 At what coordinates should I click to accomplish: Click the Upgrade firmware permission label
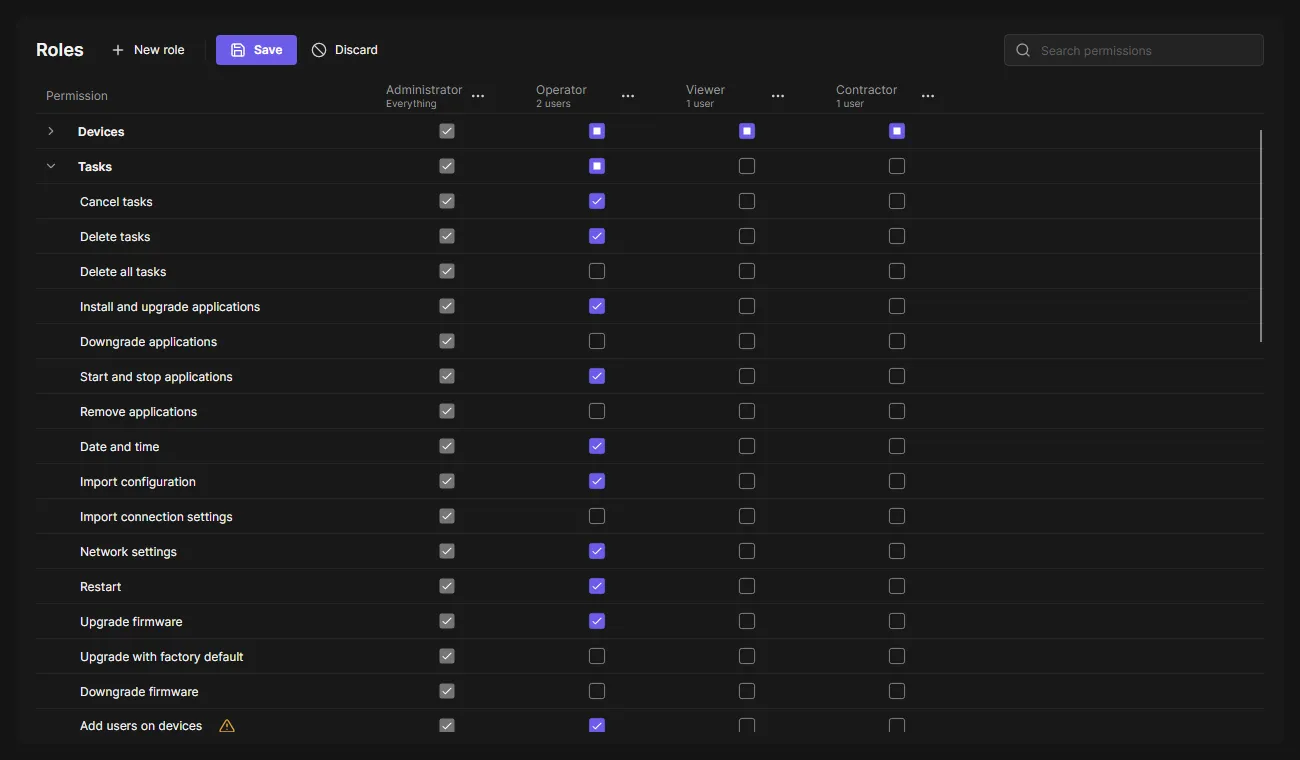click(x=131, y=622)
